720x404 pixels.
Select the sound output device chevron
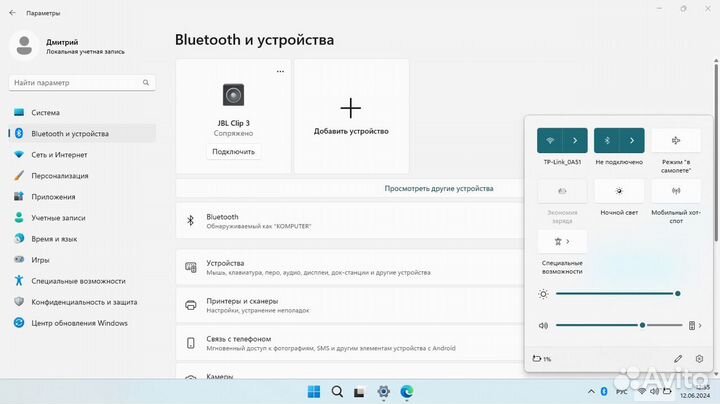pos(695,325)
